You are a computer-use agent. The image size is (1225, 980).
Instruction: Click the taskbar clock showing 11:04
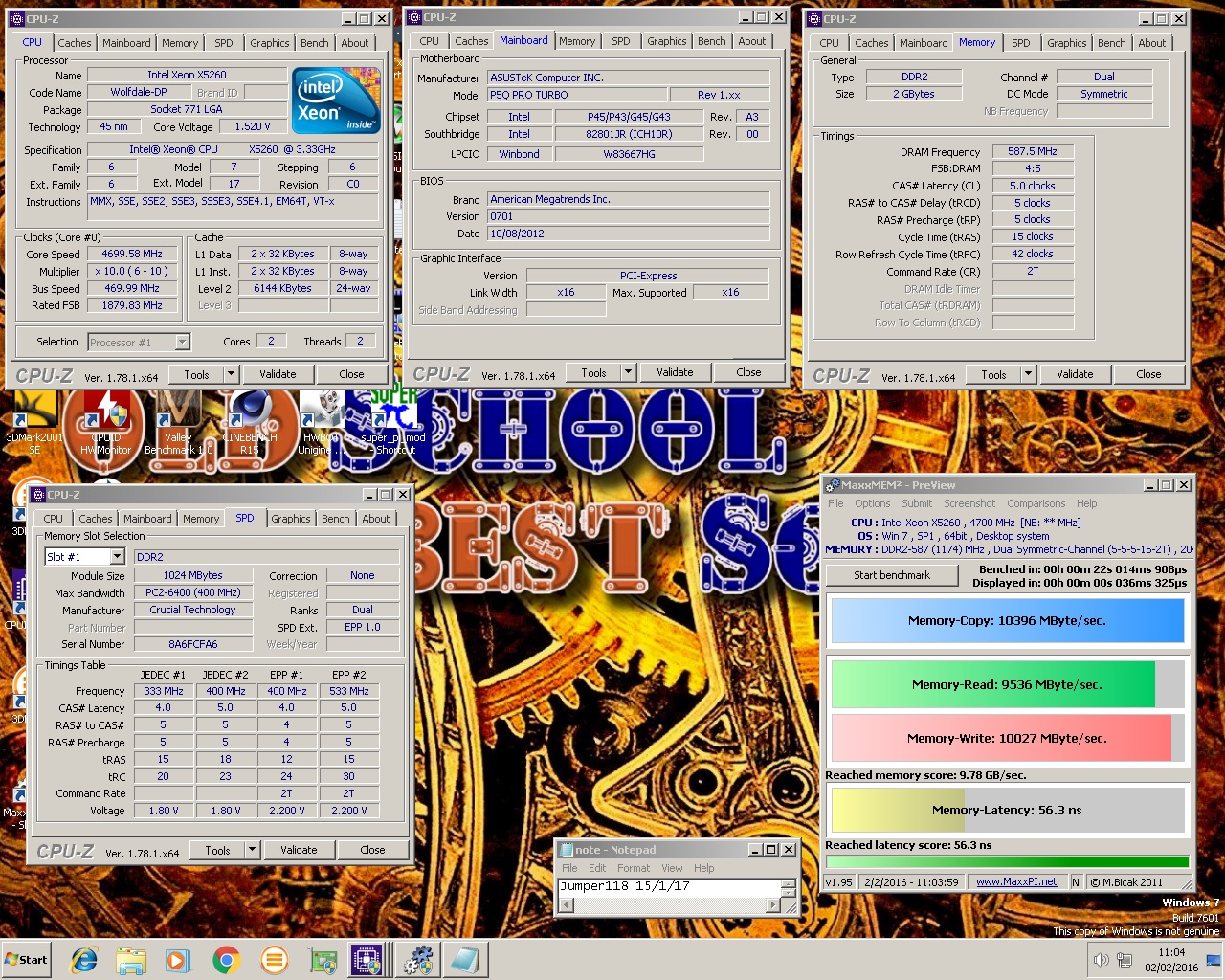pyautogui.click(x=1171, y=960)
